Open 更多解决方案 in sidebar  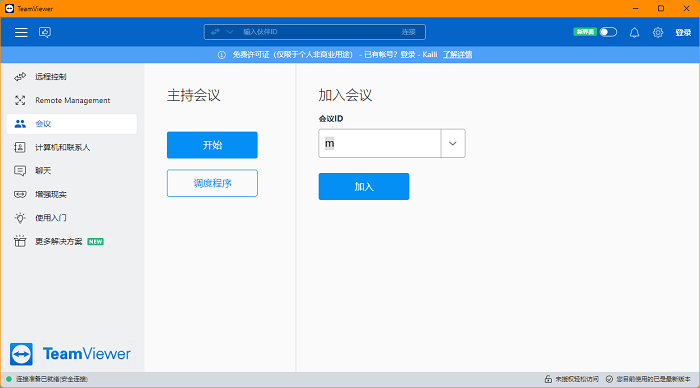coord(72,242)
